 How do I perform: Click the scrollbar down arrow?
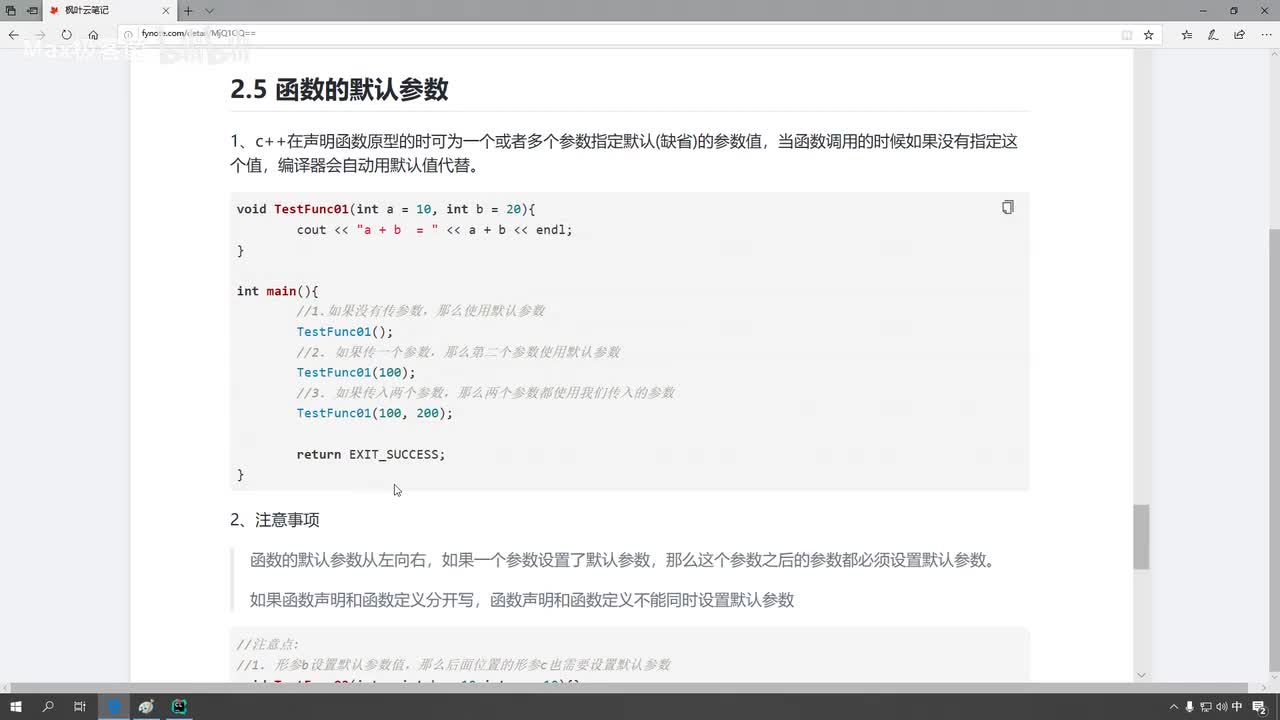[1141, 675]
